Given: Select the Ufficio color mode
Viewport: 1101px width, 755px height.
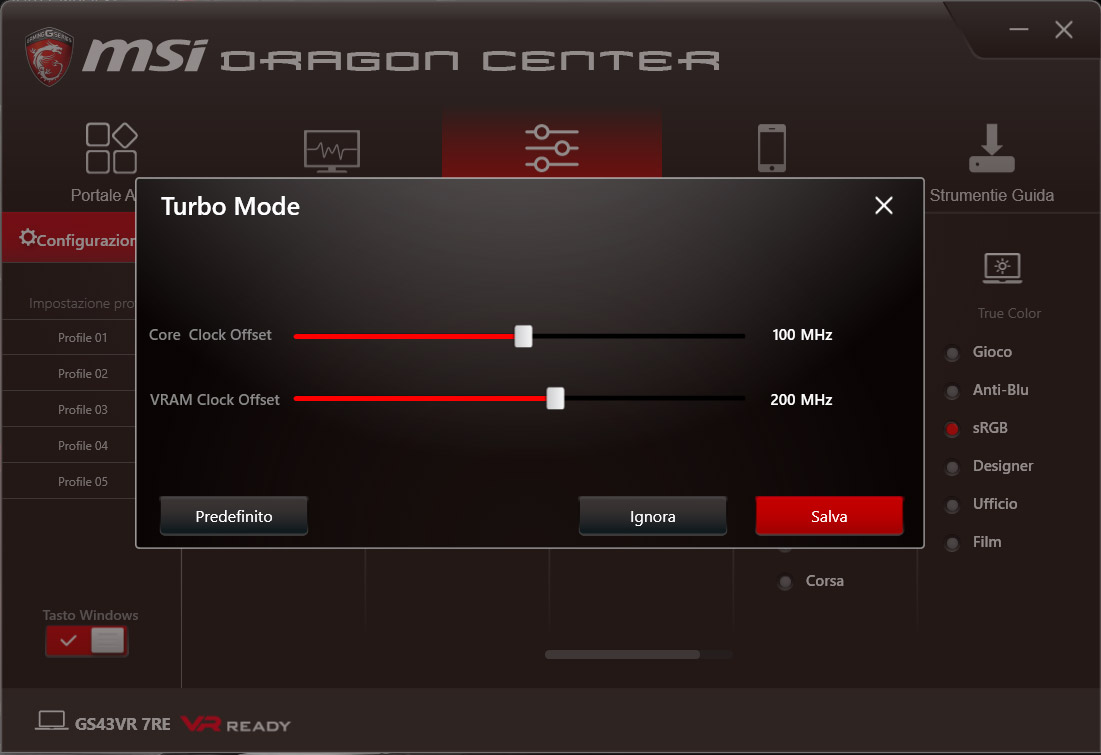Looking at the screenshot, I should 952,505.
